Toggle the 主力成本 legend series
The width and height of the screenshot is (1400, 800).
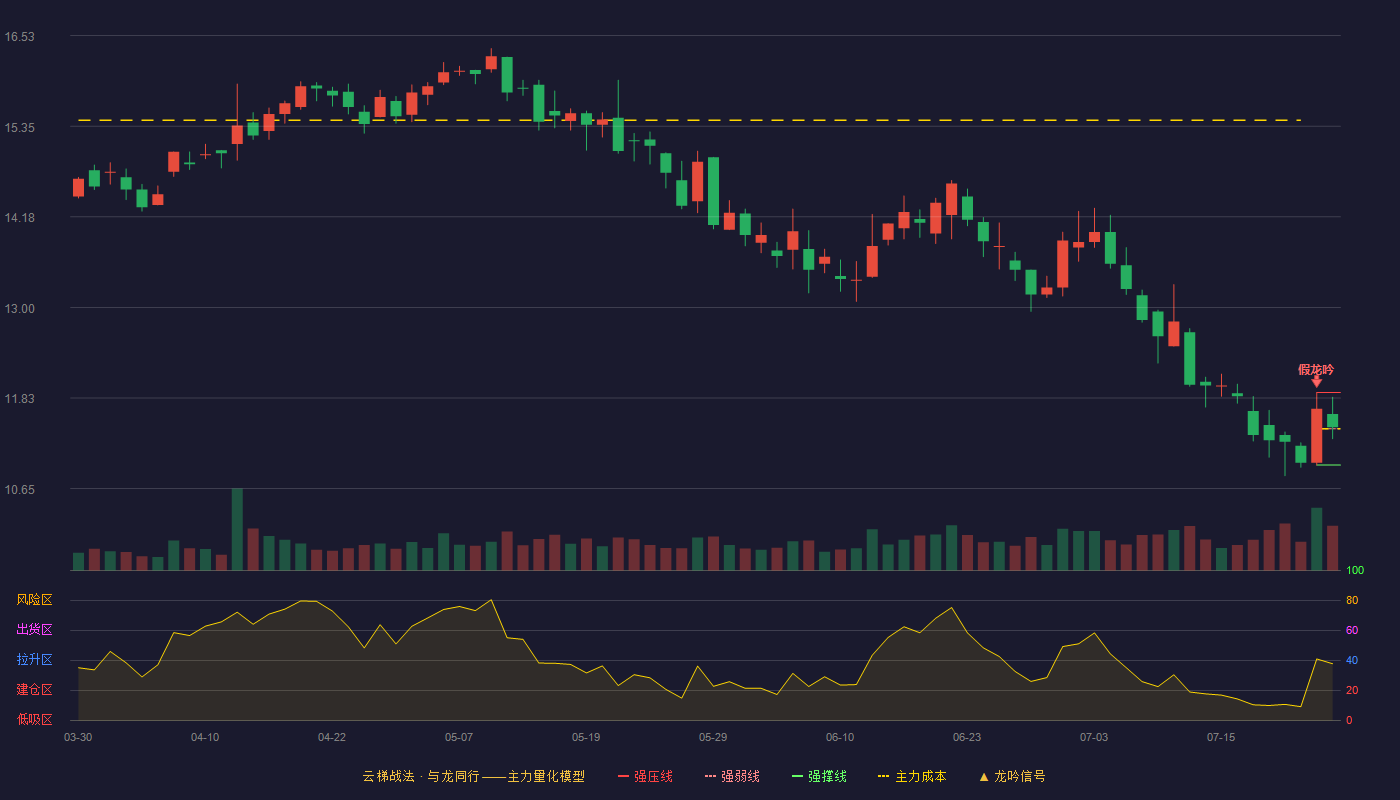pyautogui.click(x=912, y=776)
